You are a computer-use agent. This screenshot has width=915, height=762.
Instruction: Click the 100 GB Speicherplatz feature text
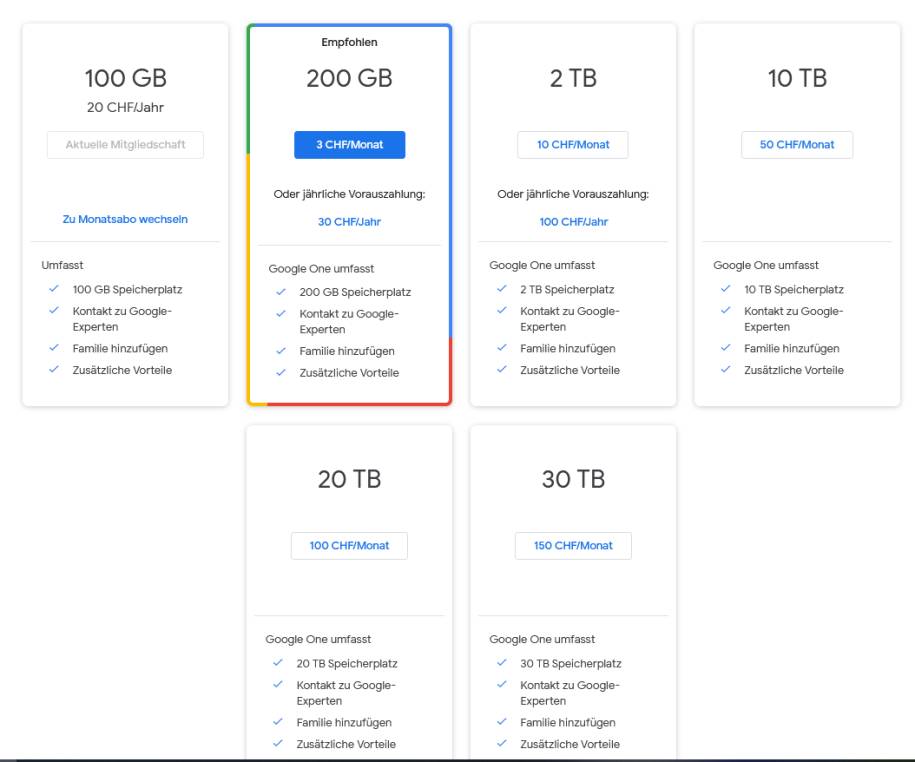[127, 289]
